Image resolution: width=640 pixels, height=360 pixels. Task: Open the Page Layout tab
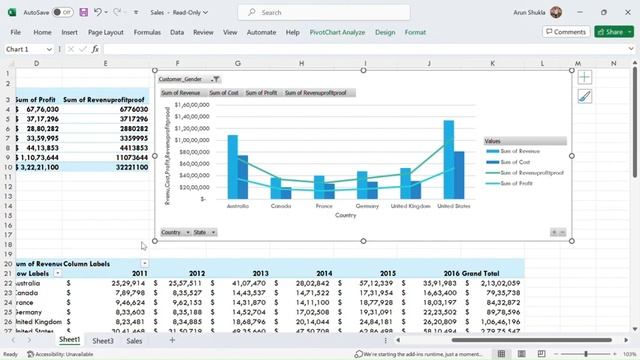tap(106, 32)
